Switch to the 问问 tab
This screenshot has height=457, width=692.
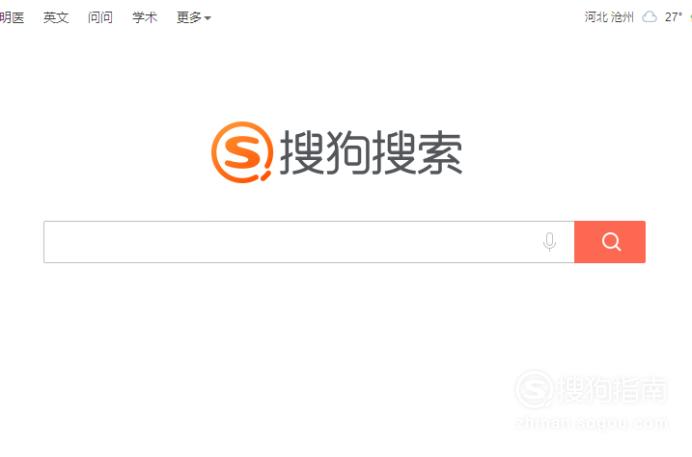(100, 17)
